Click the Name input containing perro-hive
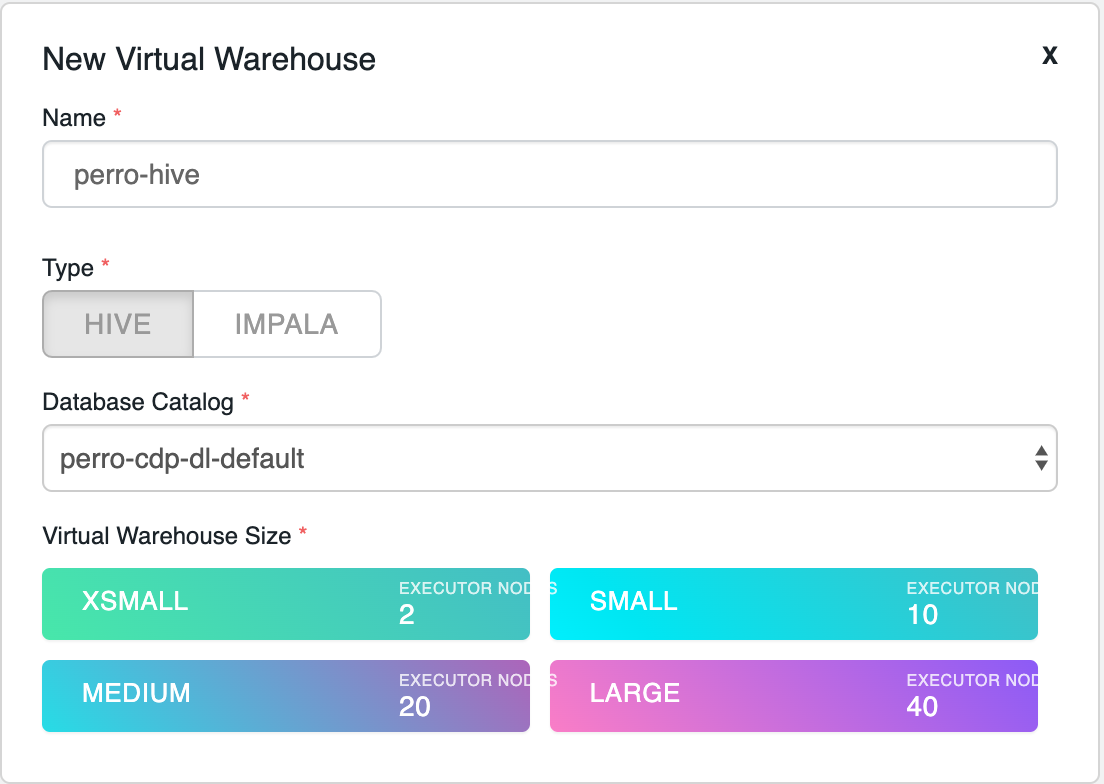The height and width of the screenshot is (784, 1104). pos(549,174)
